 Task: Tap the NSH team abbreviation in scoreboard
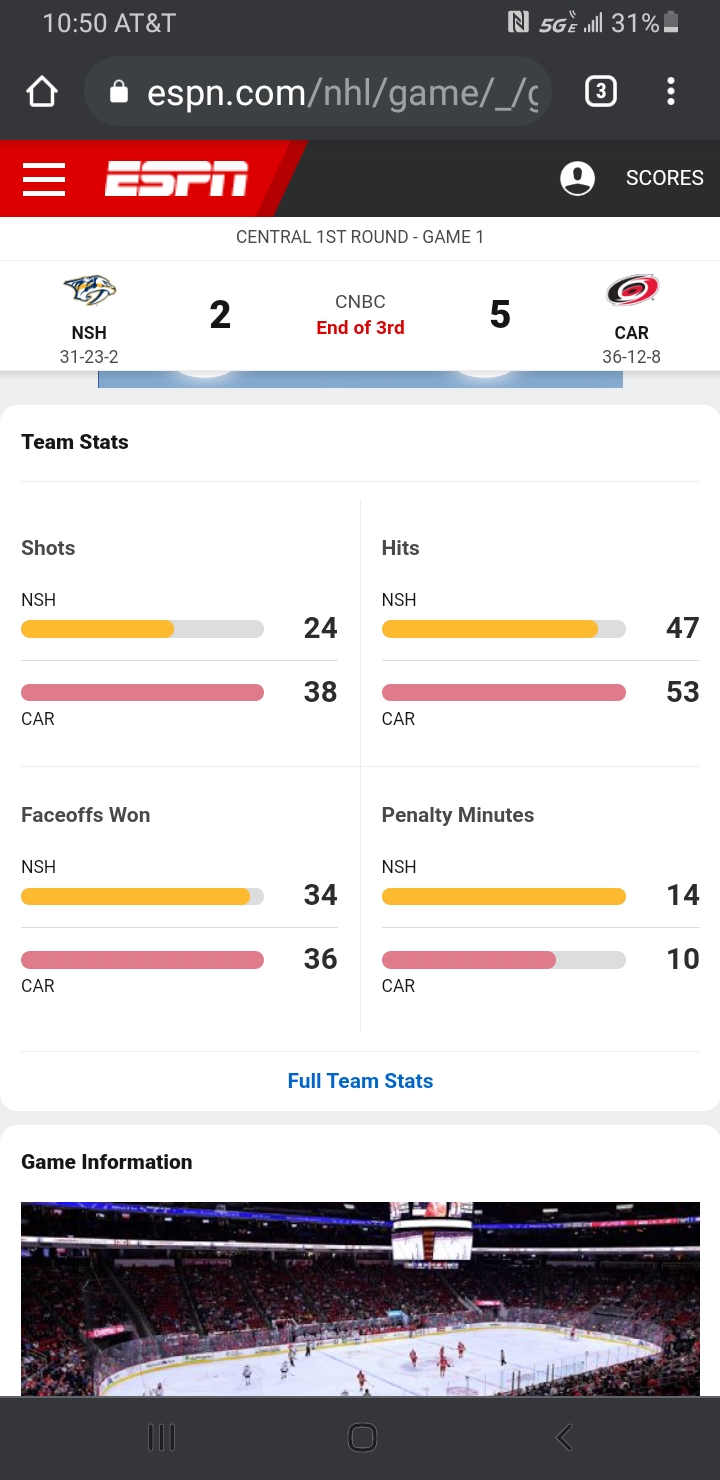(x=89, y=333)
